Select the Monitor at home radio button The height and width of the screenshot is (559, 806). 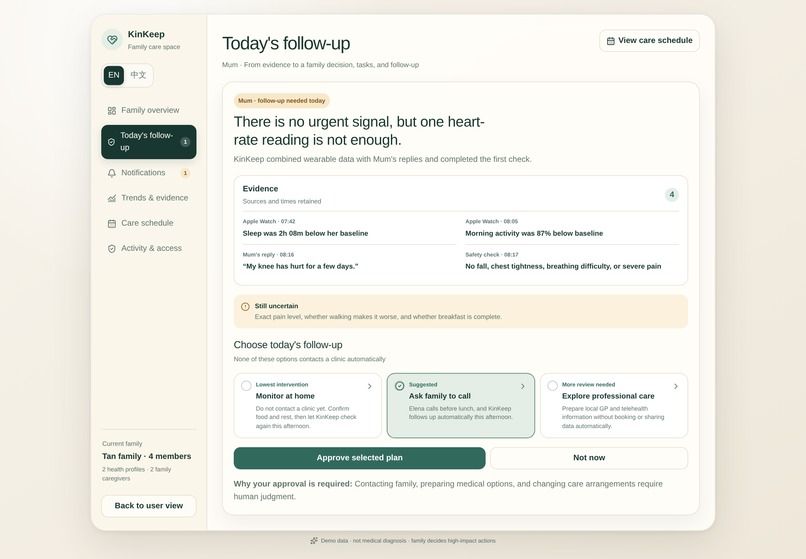tap(246, 386)
